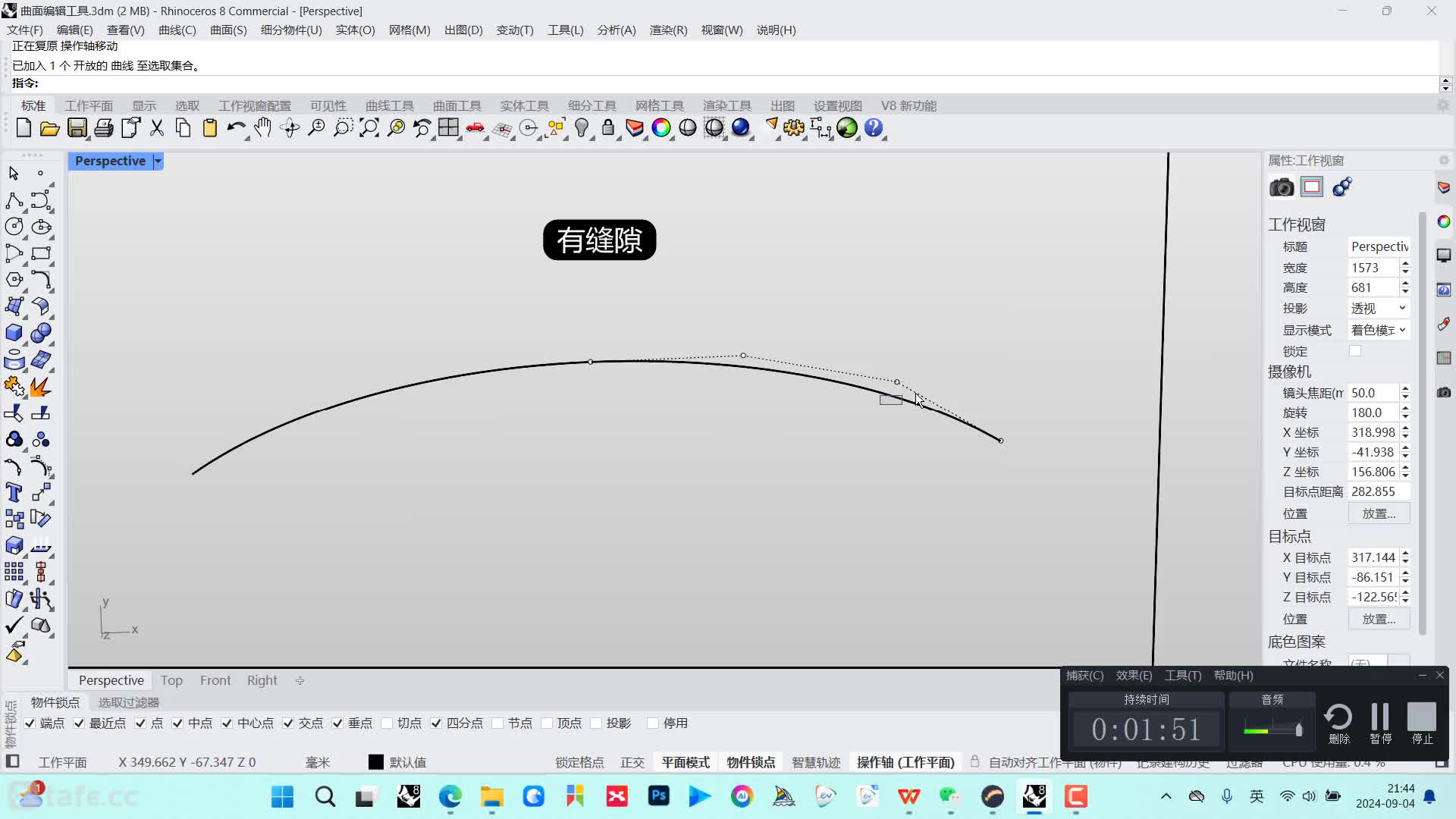The height and width of the screenshot is (819, 1456).
Task: Click the recorder 暂停 pause button
Action: coord(1380,723)
